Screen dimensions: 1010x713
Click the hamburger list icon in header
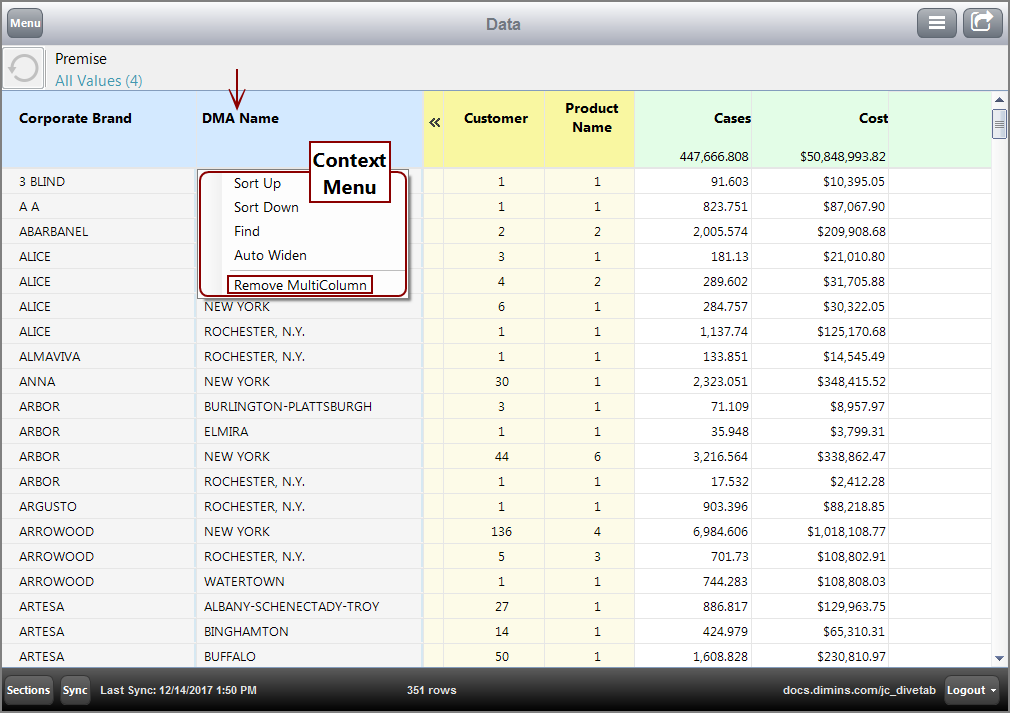[x=937, y=23]
